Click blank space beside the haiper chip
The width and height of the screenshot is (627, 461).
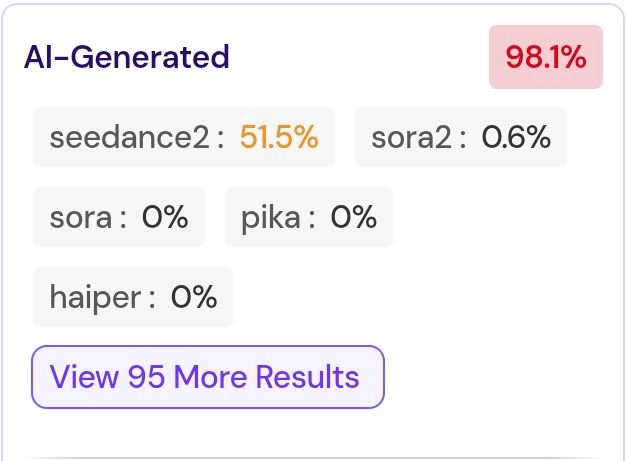[400, 297]
